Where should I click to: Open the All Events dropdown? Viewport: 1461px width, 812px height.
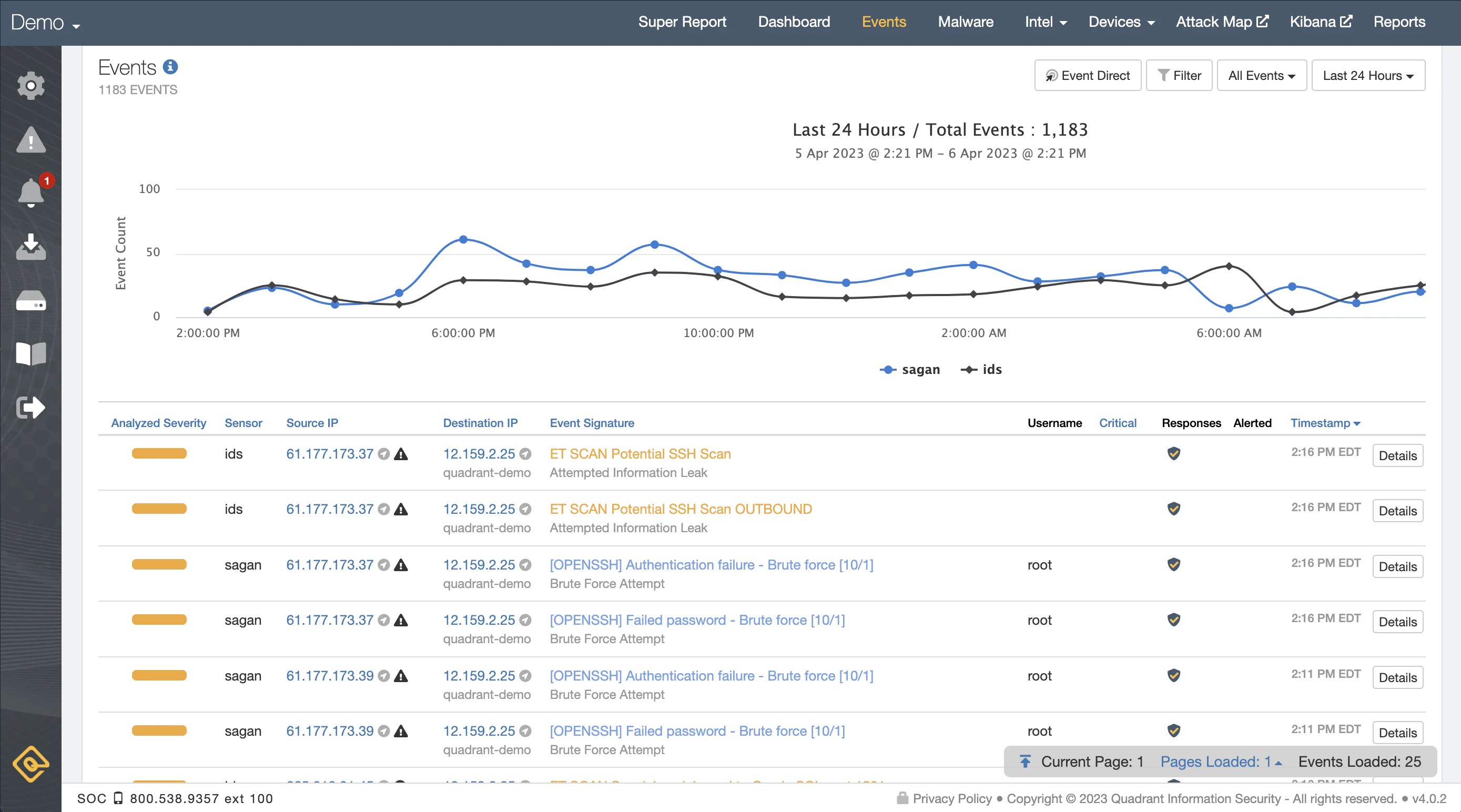(x=1261, y=75)
